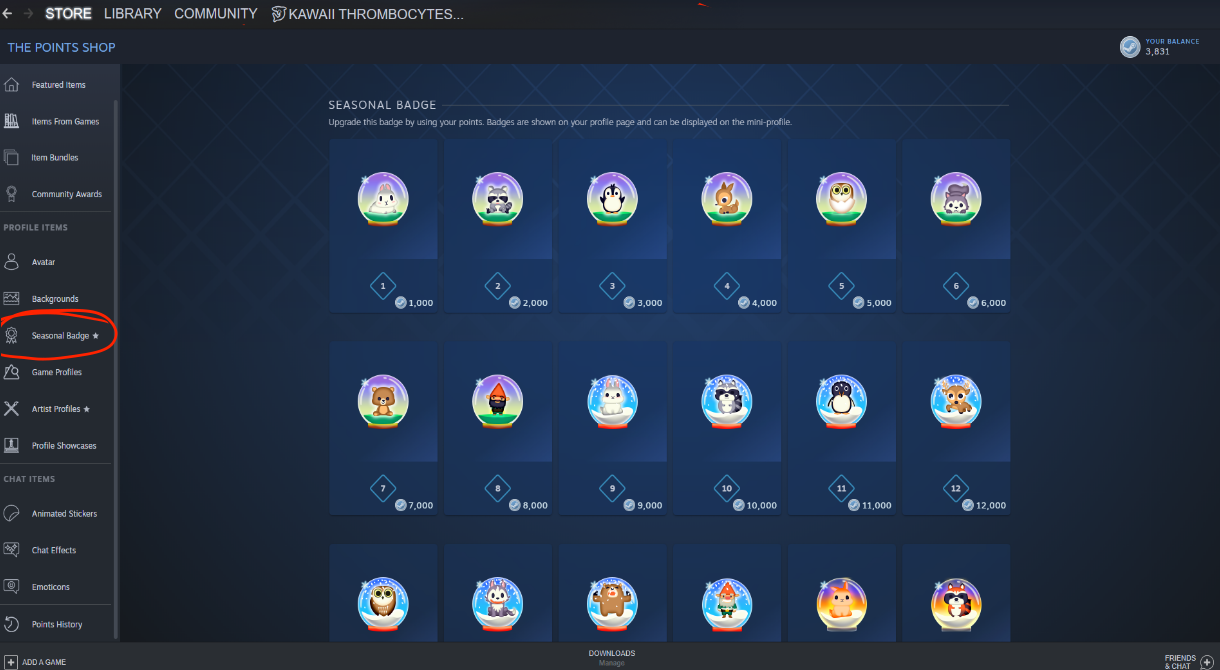The image size is (1220, 670).
Task: Go to Profile Showcases
Action: (x=64, y=445)
